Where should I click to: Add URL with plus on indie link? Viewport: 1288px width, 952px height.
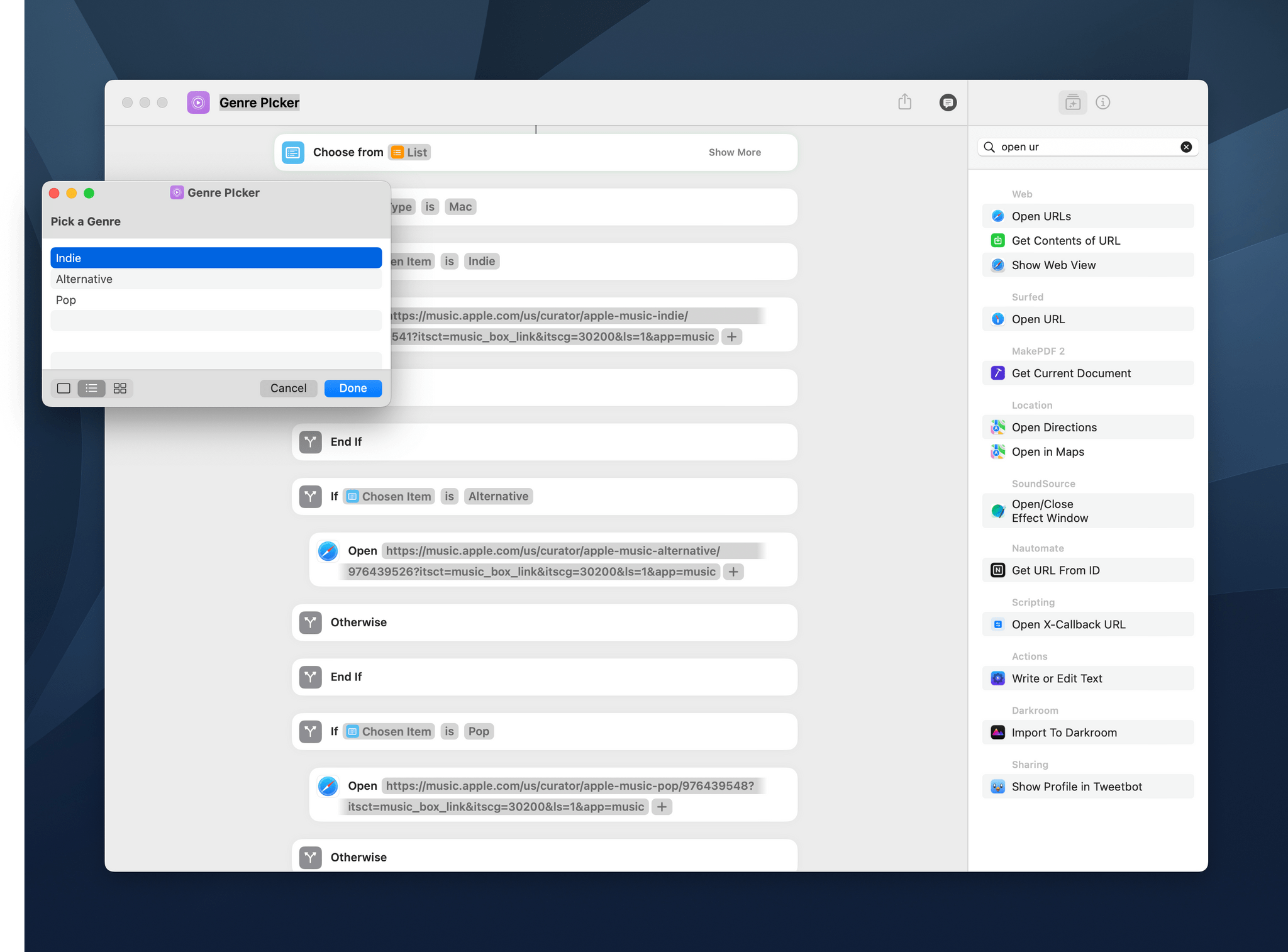pyautogui.click(x=731, y=337)
